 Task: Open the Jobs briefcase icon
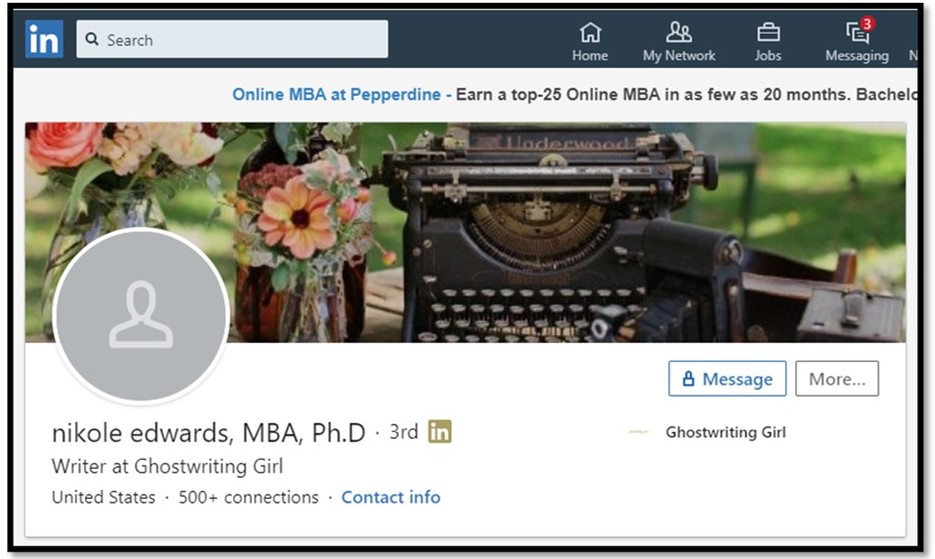click(x=768, y=32)
